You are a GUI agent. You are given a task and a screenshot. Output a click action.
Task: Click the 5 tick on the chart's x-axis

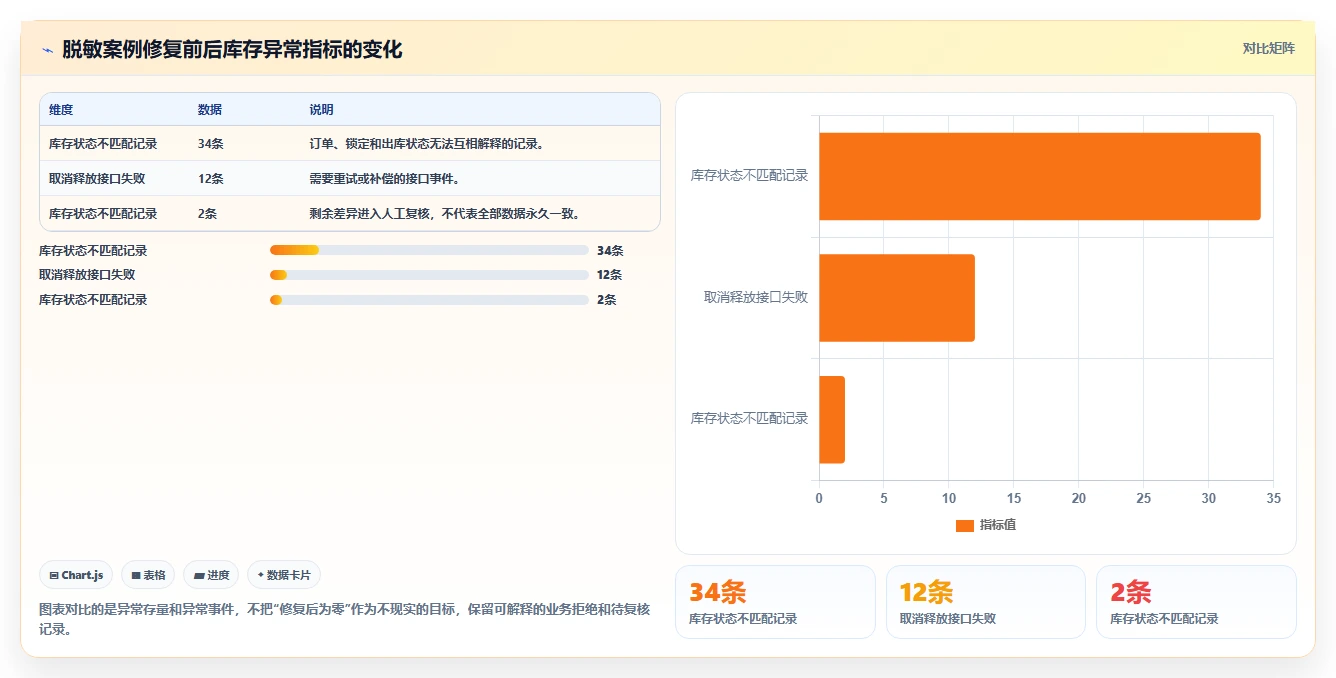tap(884, 498)
